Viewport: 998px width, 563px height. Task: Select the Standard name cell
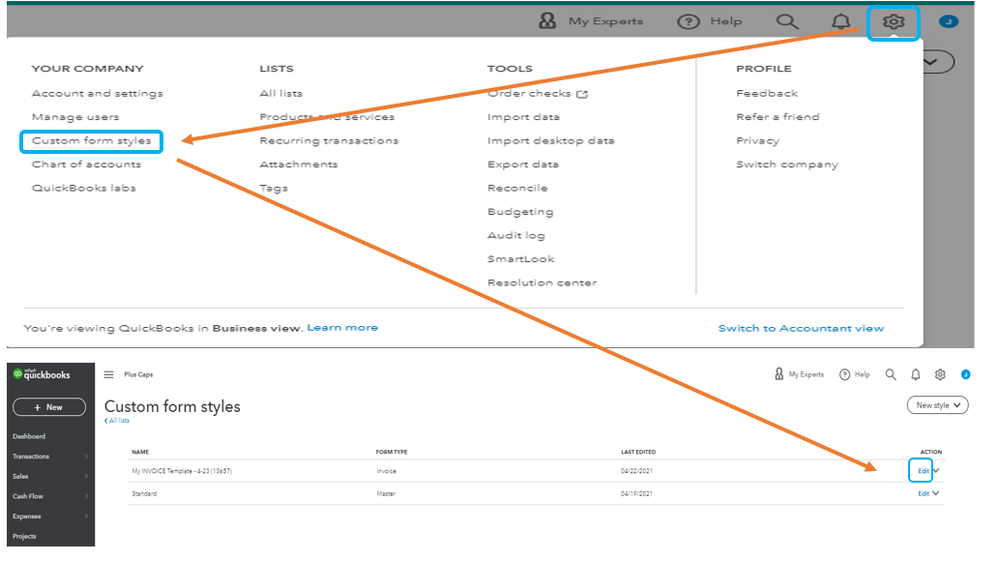pos(144,494)
